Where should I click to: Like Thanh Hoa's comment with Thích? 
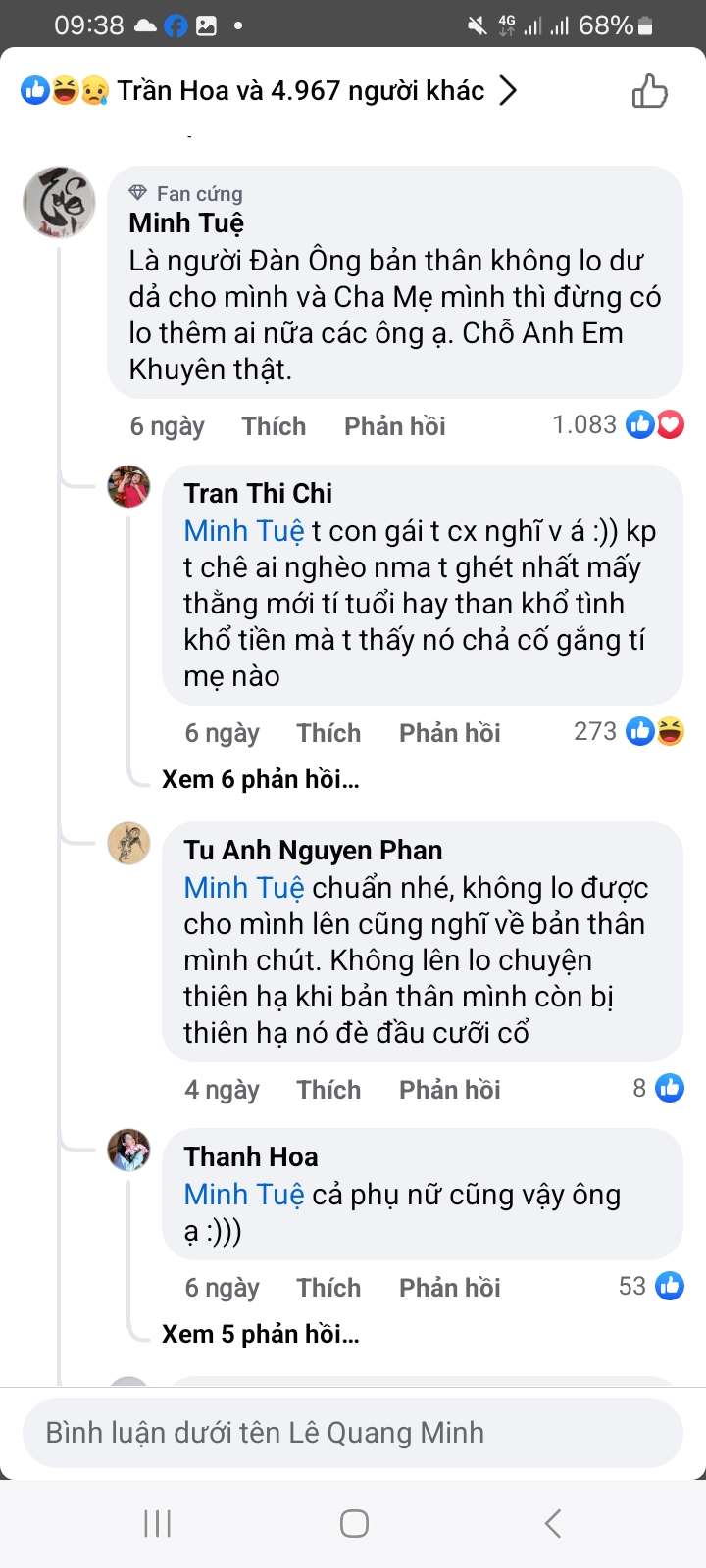pyautogui.click(x=328, y=1288)
